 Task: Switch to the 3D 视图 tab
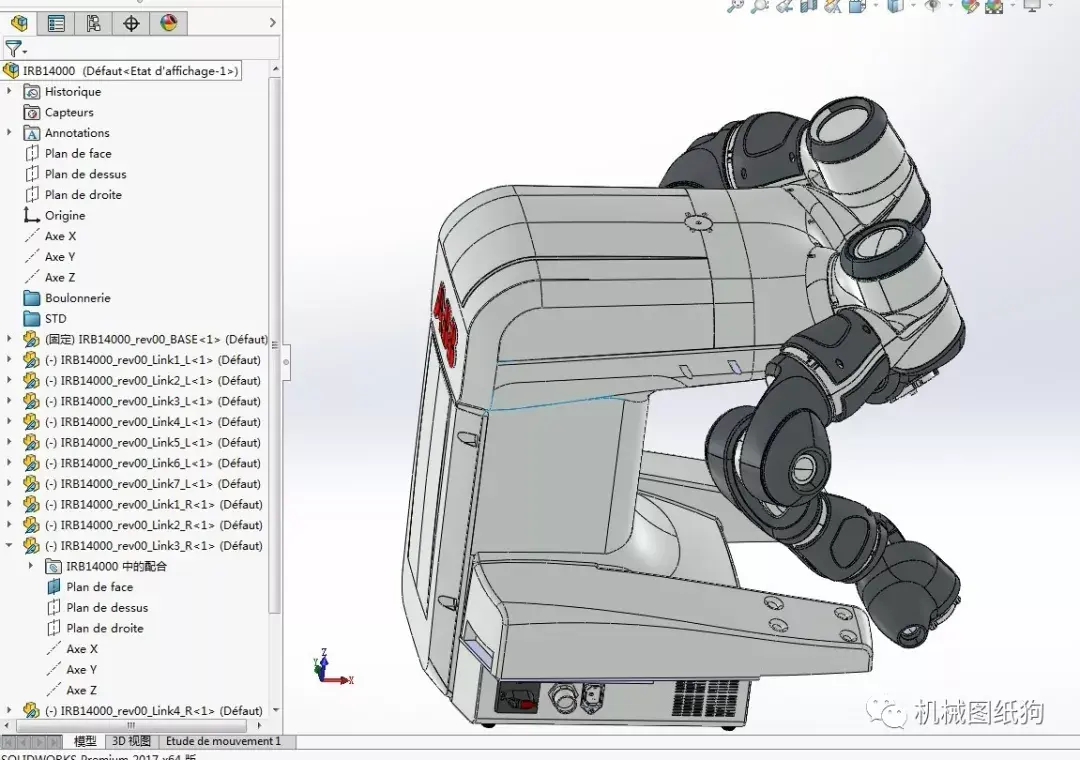click(x=133, y=741)
